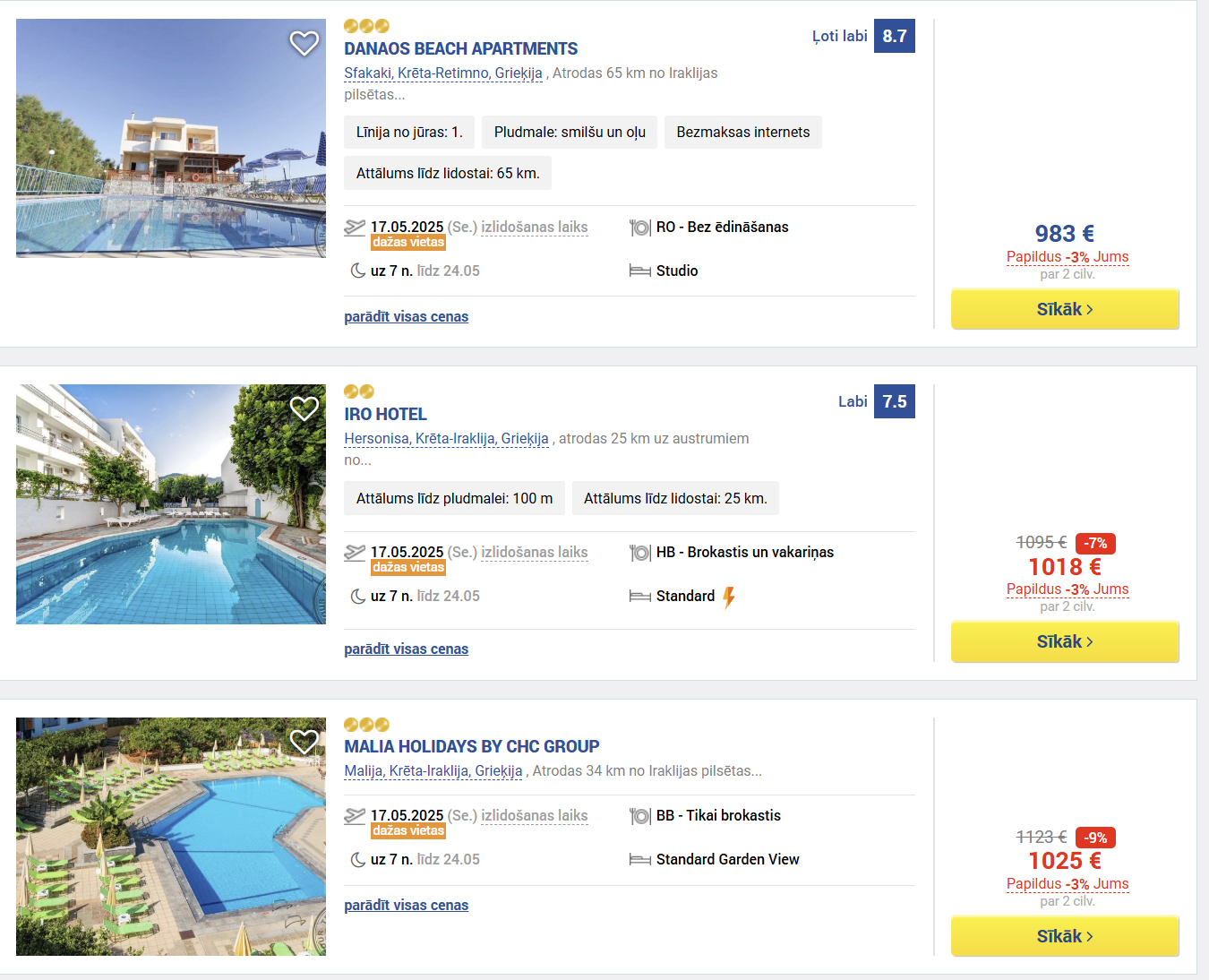This screenshot has width=1209, height=980.
Task: Expand all prices for Malia Holidays
Action: click(x=407, y=905)
